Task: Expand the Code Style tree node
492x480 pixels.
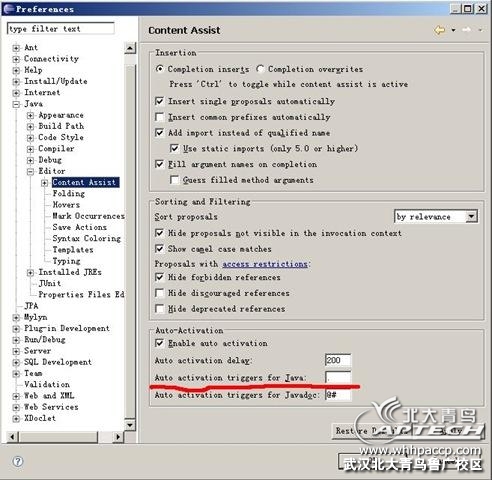Action: click(x=30, y=138)
